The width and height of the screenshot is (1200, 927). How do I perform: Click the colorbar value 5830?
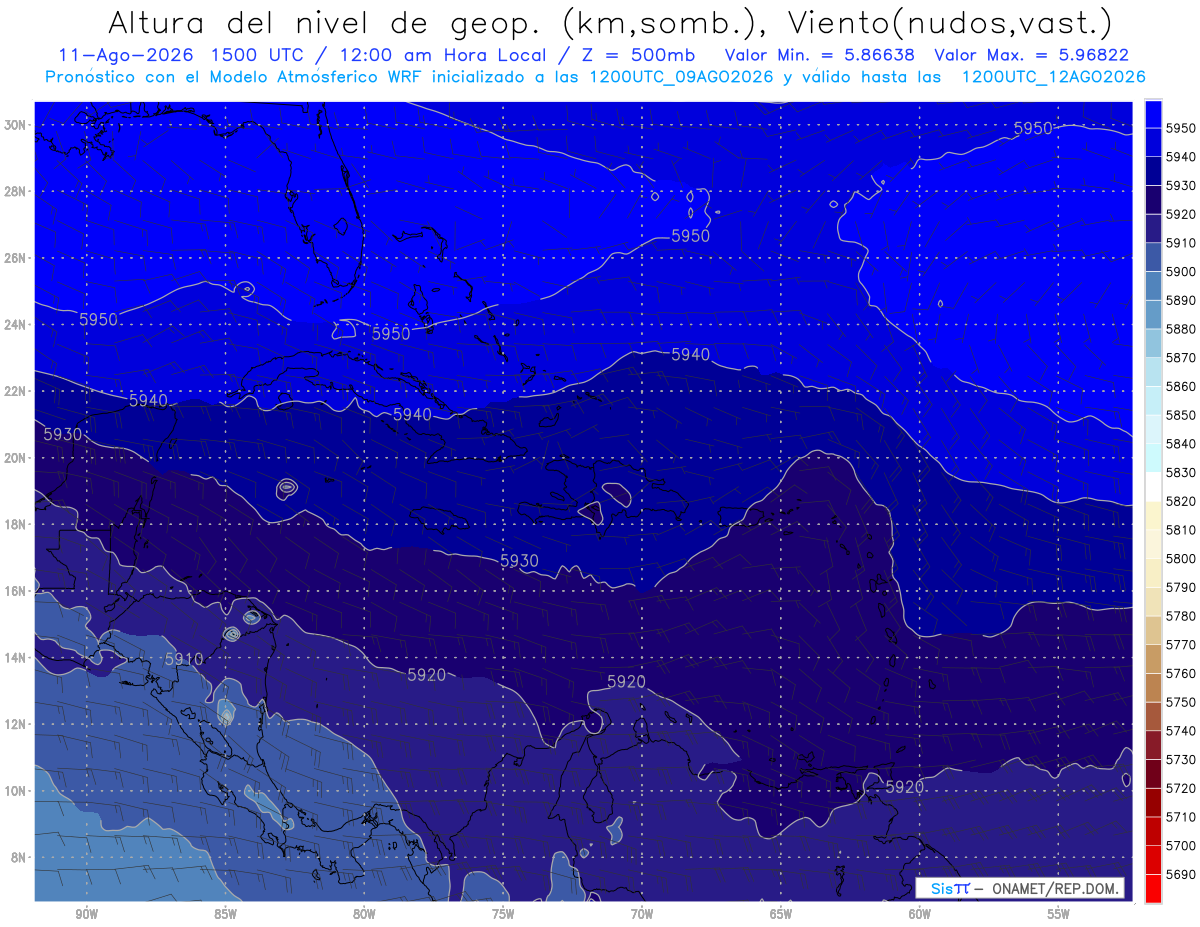[x=1181, y=472]
